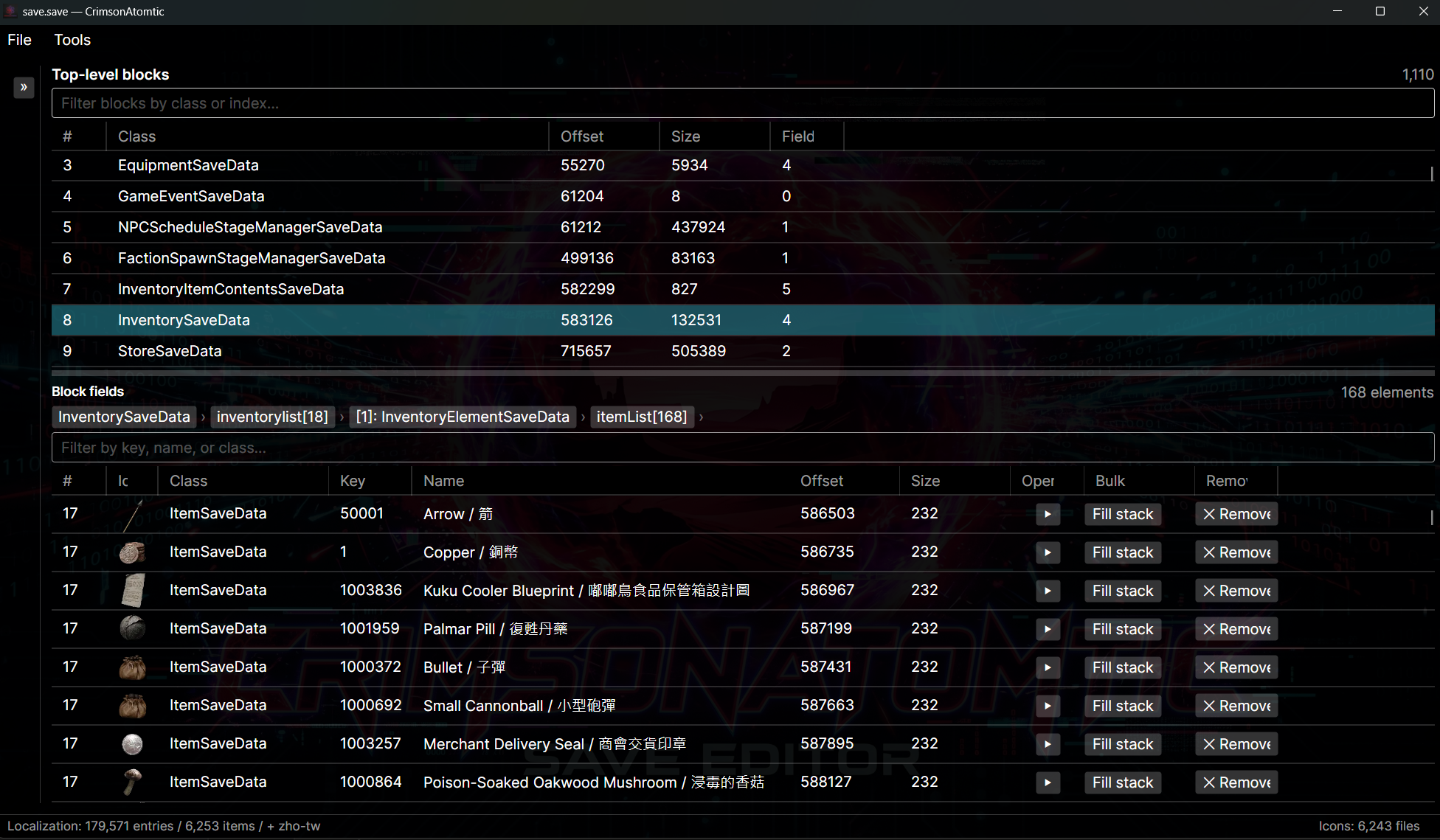Fill stack for Kuku Cooler Blueprint
Viewport: 1440px width, 840px height.
(x=1123, y=591)
